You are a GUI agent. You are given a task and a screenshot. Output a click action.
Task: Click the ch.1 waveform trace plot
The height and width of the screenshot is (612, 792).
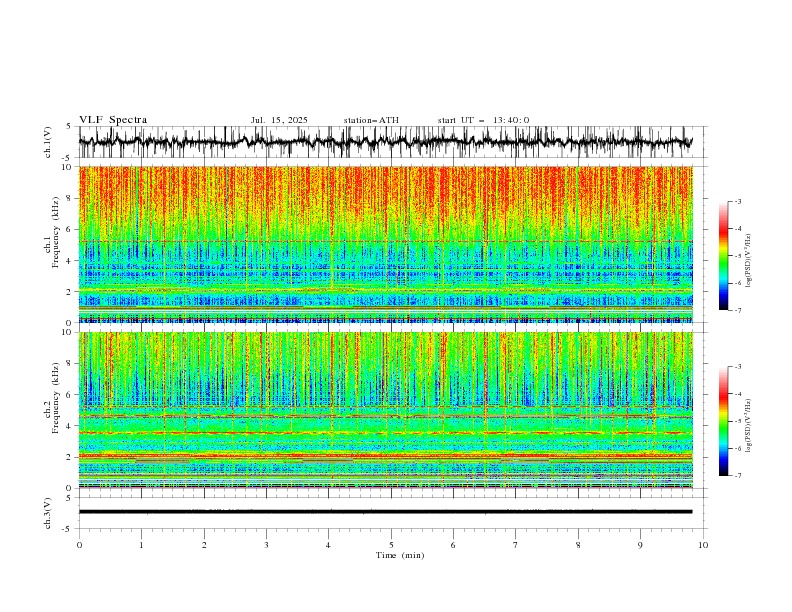[x=386, y=142]
